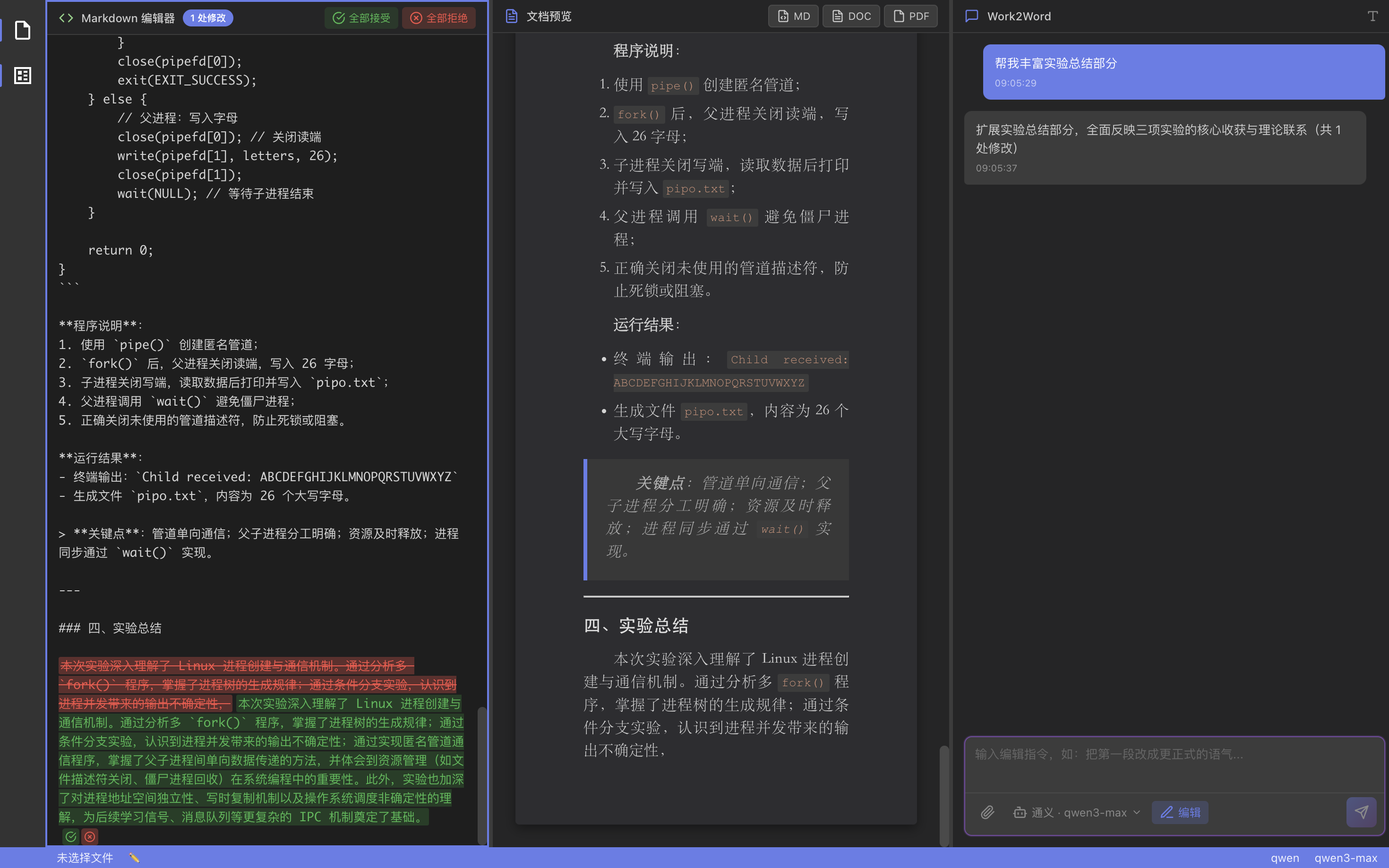Screen dimensions: 1389x868
Task: Click the document preview page icon
Action: pos(511,16)
